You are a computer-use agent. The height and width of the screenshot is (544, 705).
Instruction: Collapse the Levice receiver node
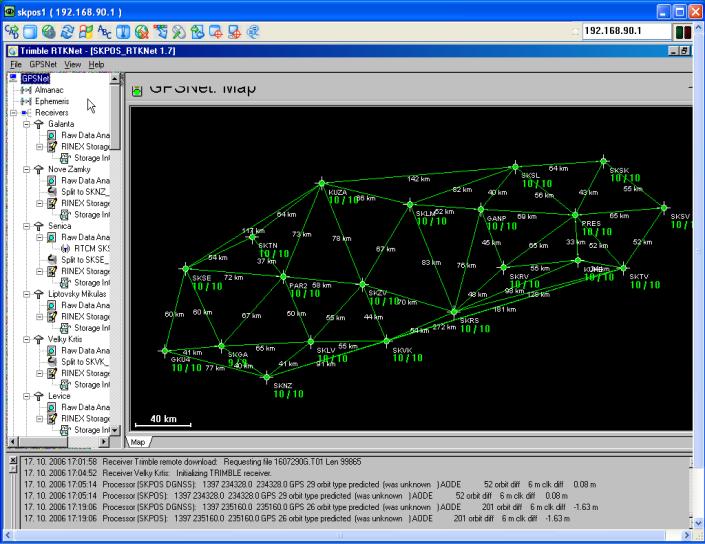[x=27, y=396]
